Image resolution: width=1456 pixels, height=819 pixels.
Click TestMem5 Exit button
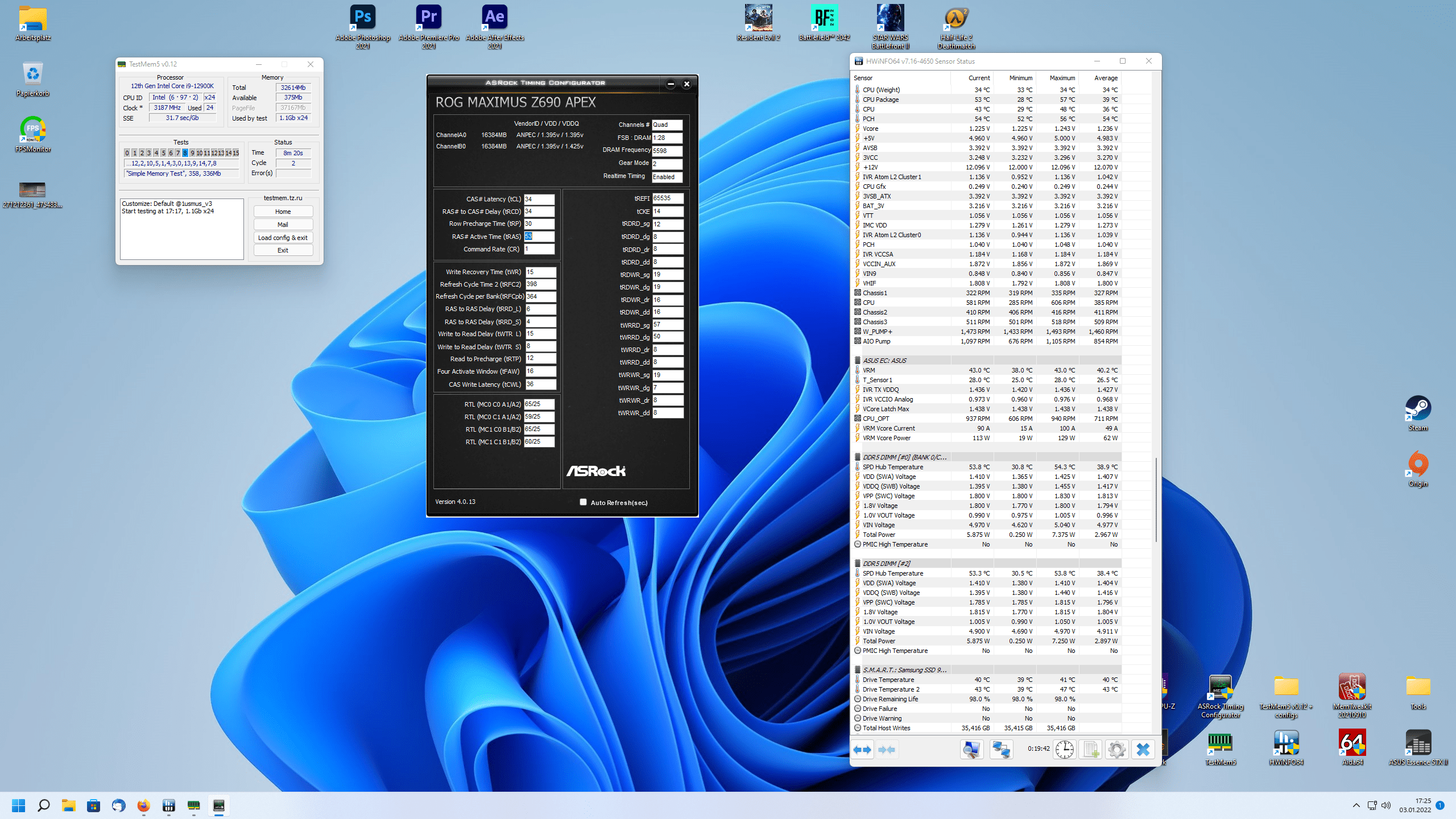pyautogui.click(x=283, y=250)
